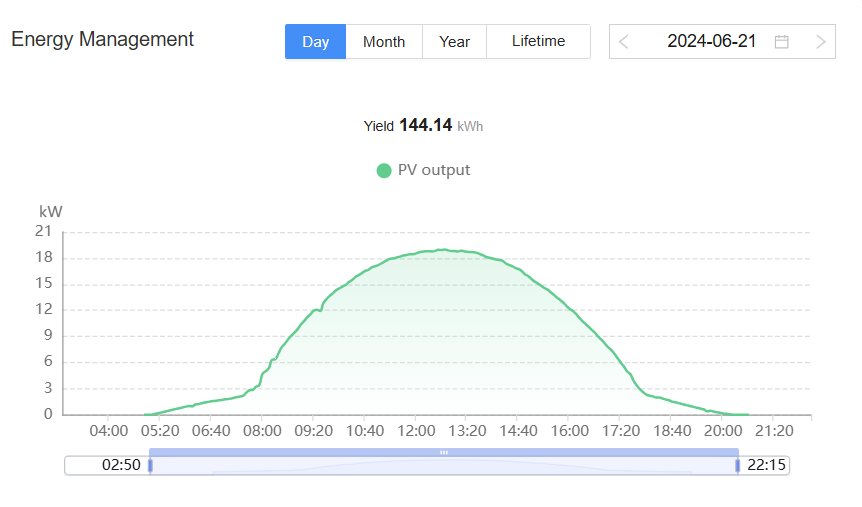The width and height of the screenshot is (862, 507).
Task: Click the 18 y-axis label
Action: pyautogui.click(x=44, y=257)
